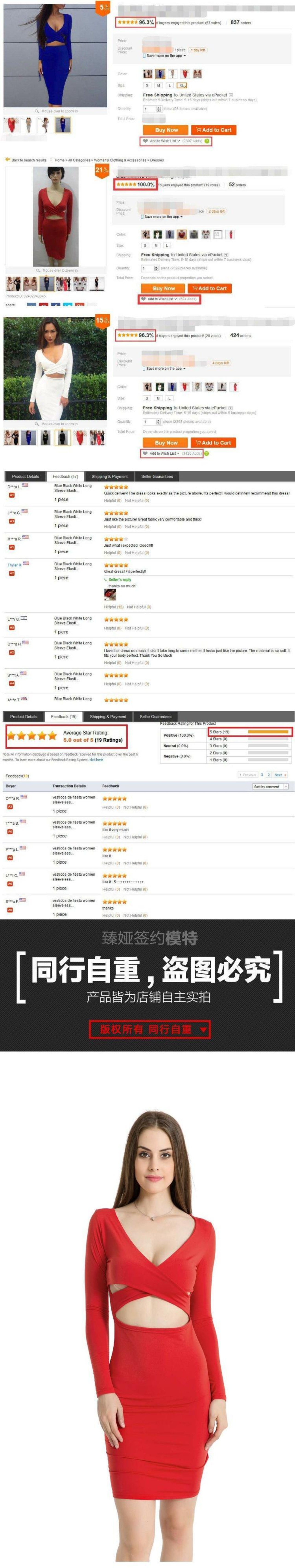295x1568 pixels.
Task: Select size S in the 424-orders listing
Action: point(147,398)
